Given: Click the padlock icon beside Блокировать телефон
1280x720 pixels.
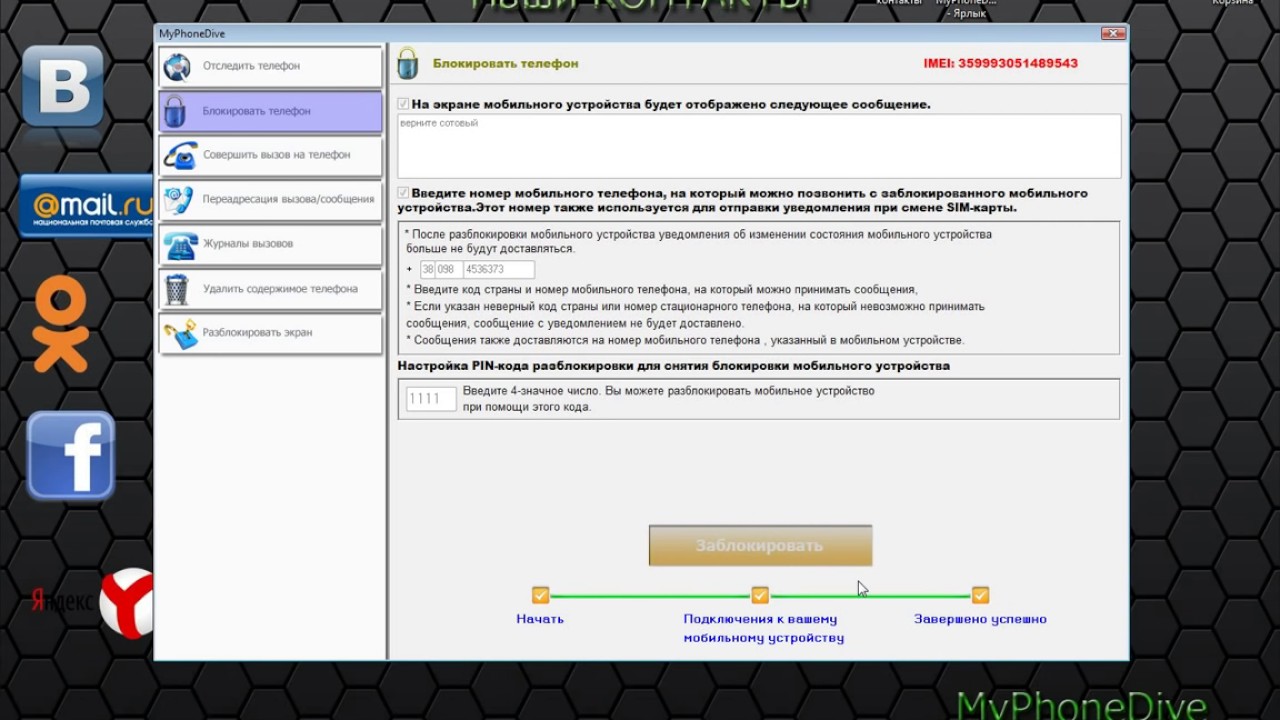Looking at the screenshot, I should click(x=175, y=111).
